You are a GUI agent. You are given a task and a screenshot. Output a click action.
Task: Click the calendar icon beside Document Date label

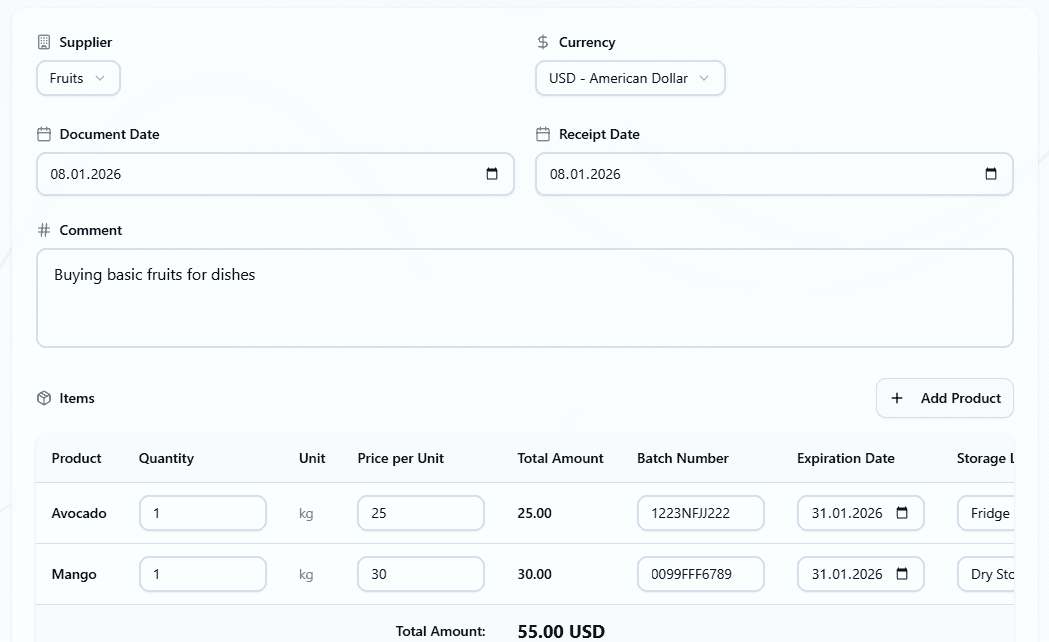click(x=43, y=133)
